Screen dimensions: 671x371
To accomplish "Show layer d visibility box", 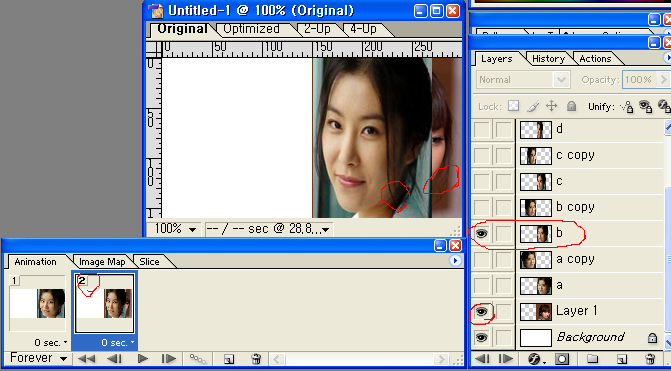I will click(481, 130).
